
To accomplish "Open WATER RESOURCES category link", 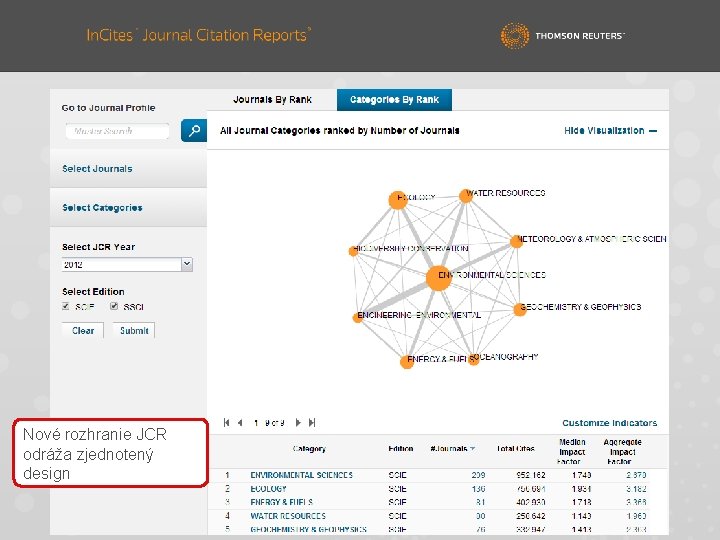I will (288, 516).
